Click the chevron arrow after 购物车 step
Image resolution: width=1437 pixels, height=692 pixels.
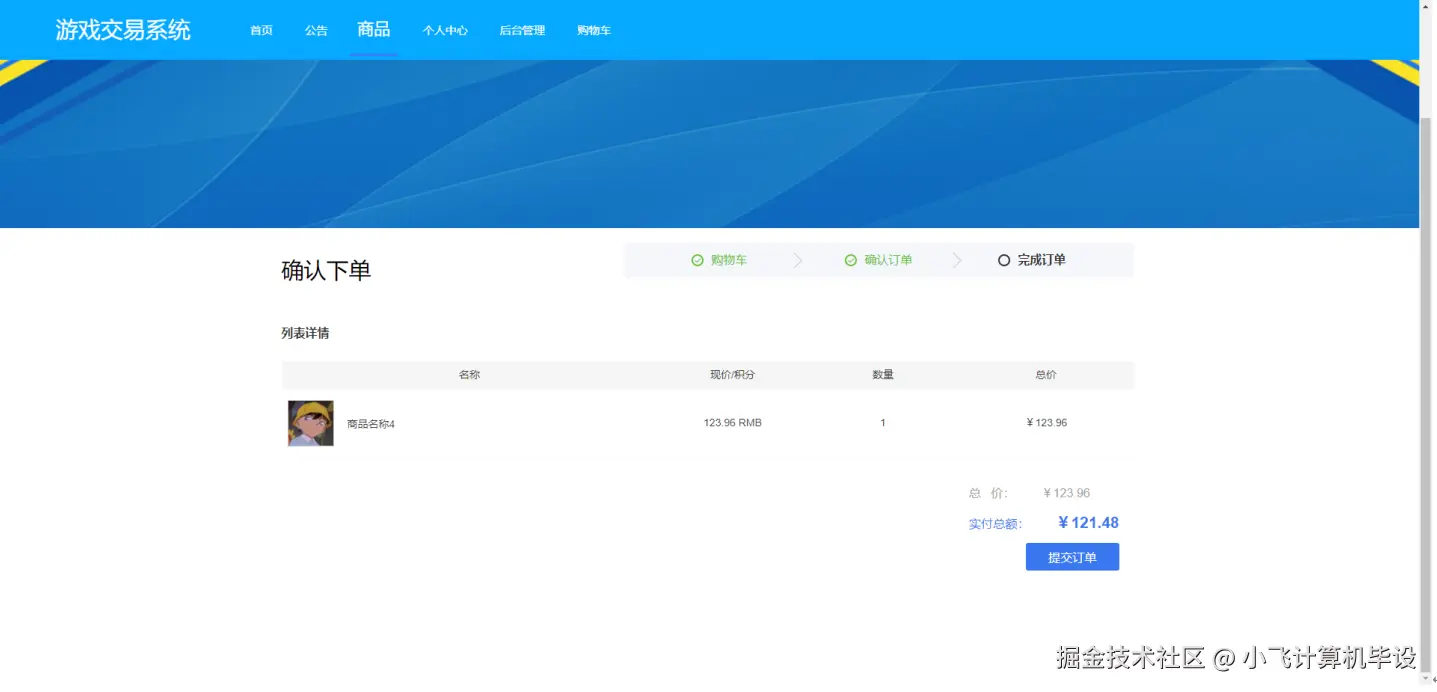point(798,260)
